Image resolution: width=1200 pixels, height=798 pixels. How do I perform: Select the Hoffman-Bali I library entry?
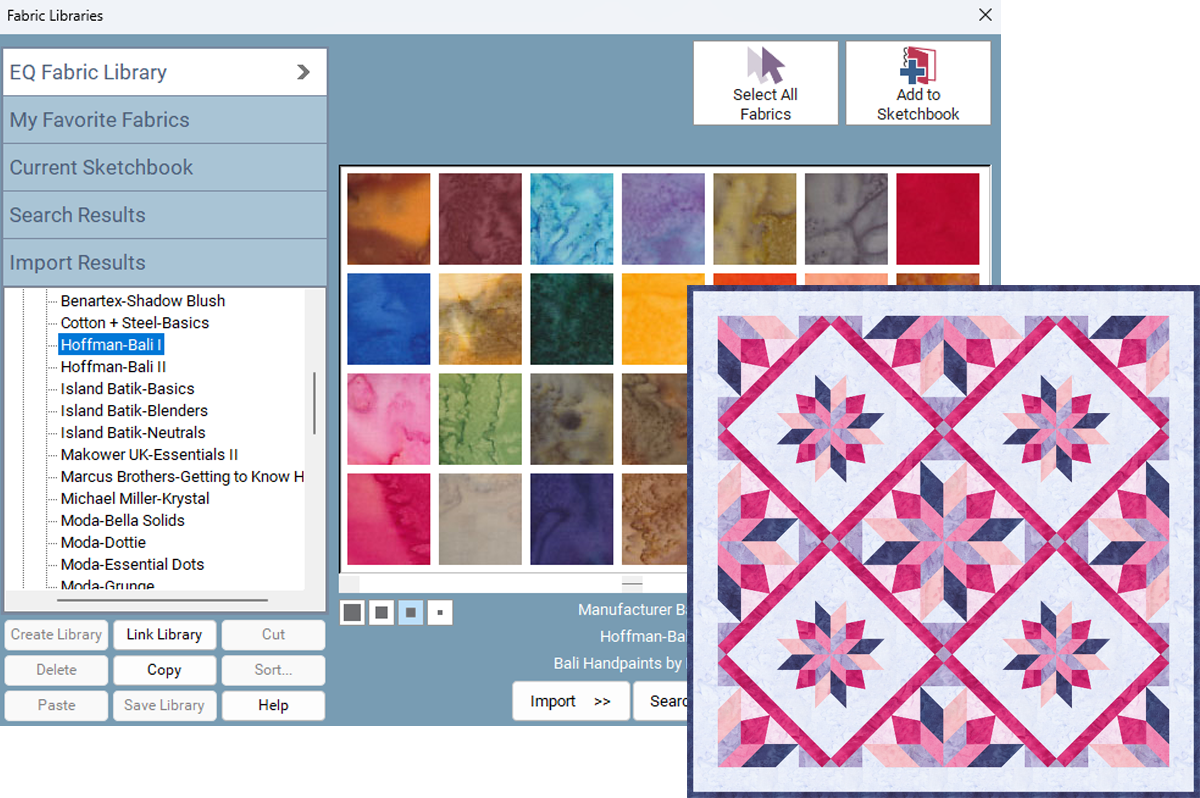pos(111,345)
